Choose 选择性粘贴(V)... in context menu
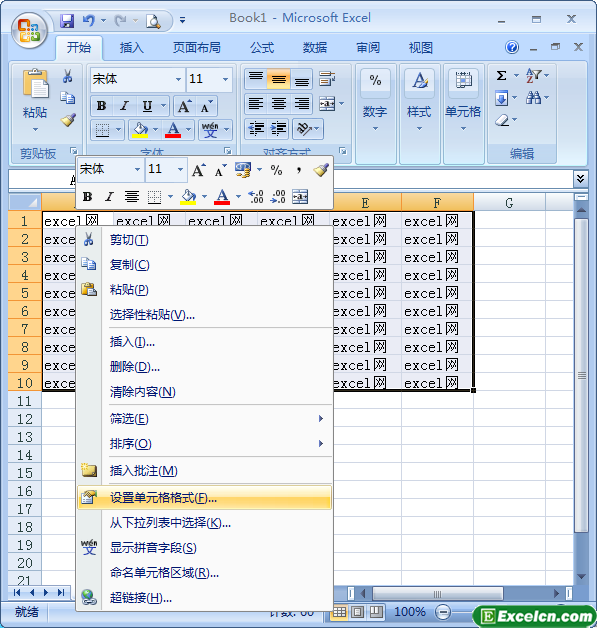Image resolution: width=597 pixels, height=628 pixels. point(205,315)
